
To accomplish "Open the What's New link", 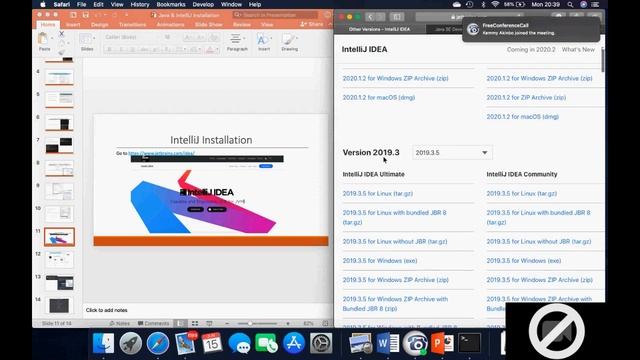I will pos(578,49).
